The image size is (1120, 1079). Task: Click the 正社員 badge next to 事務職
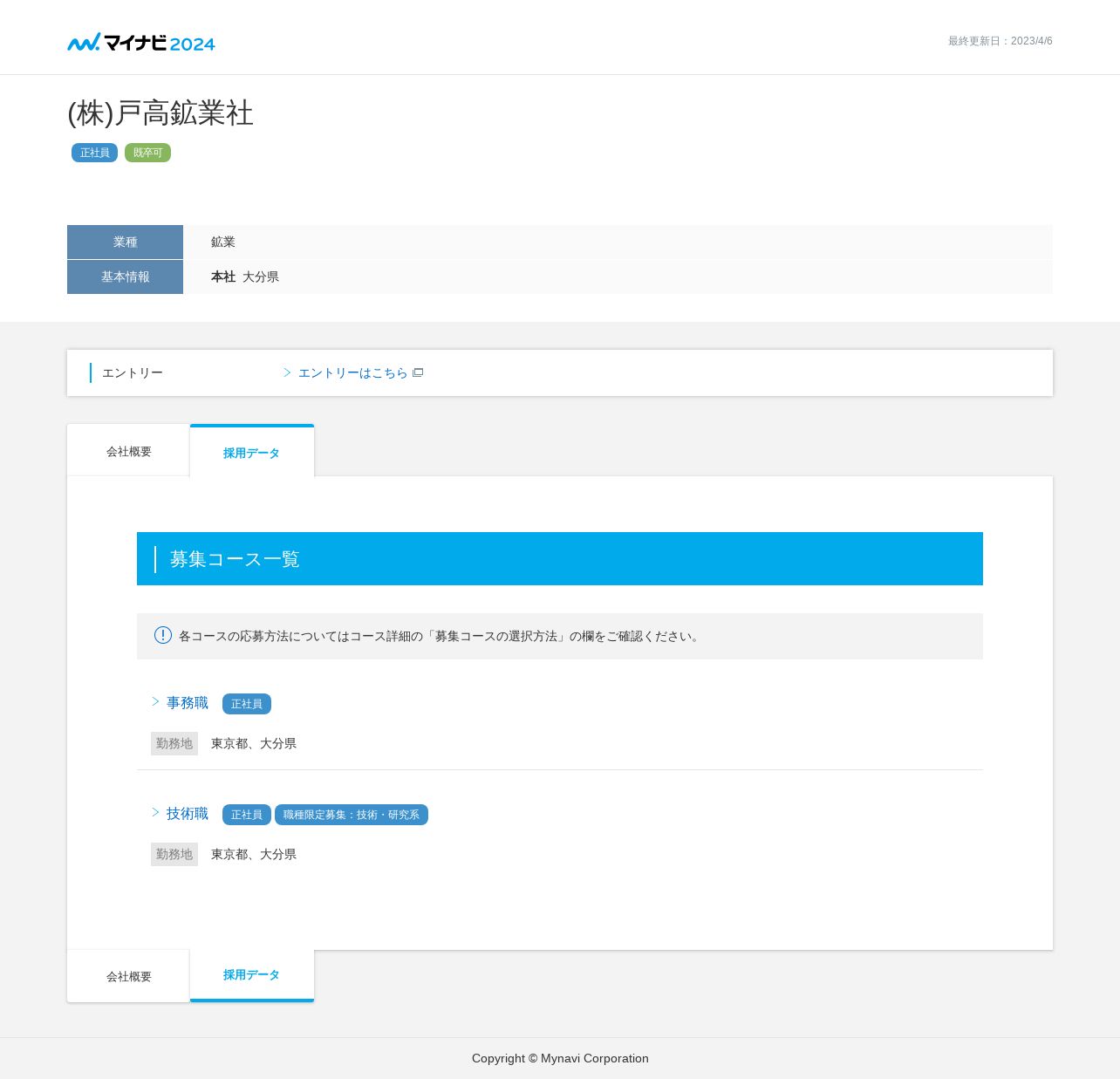pos(247,704)
